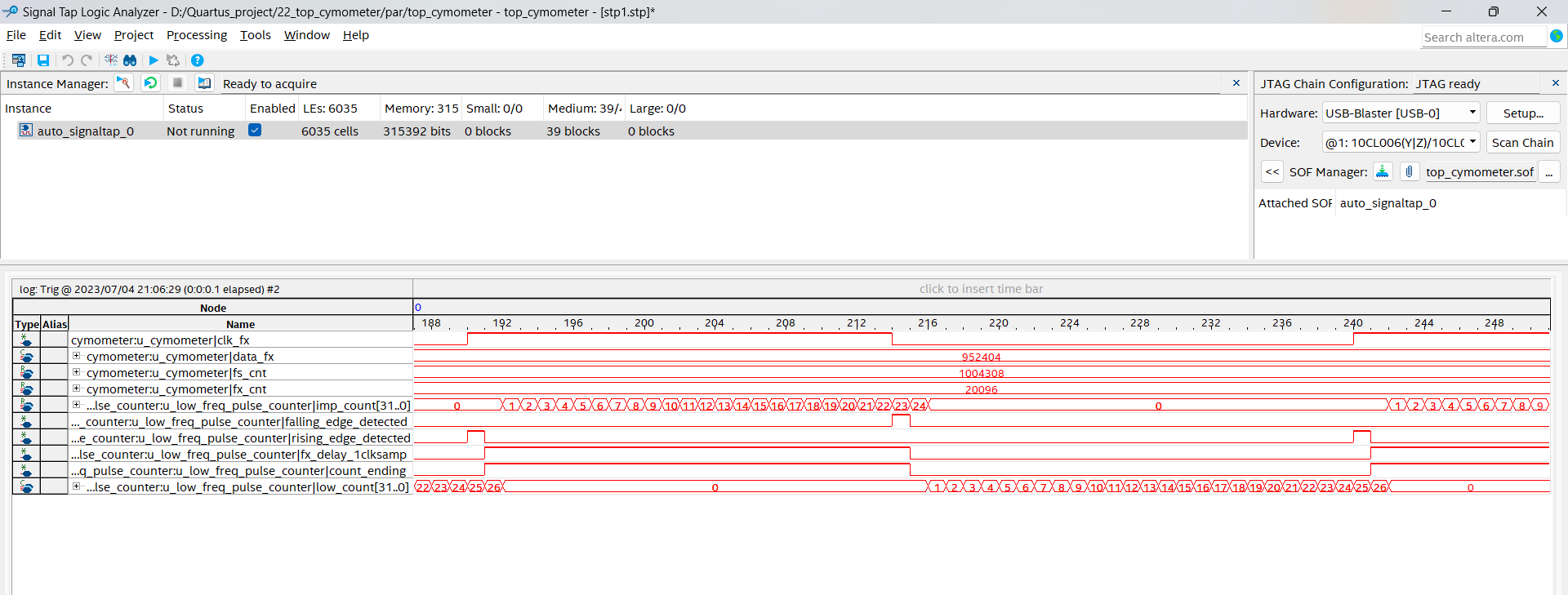Click the count_ending node type icon
Screen dimensions: 1568x595
pos(26,471)
